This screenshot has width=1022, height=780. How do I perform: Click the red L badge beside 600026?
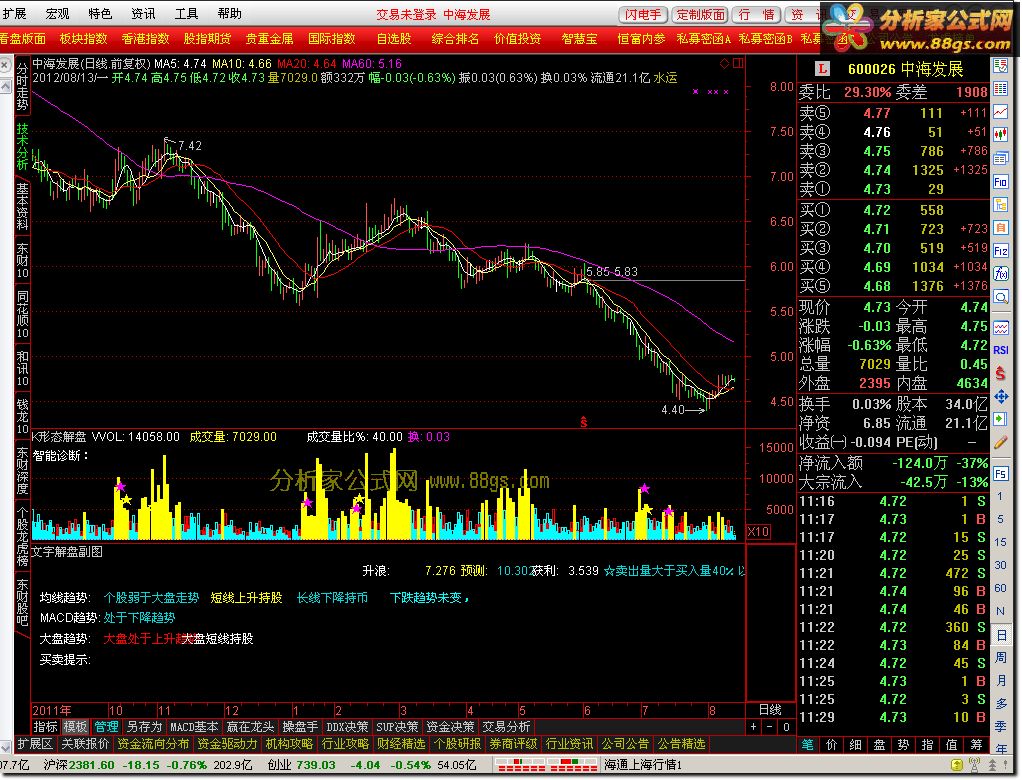tap(823, 68)
